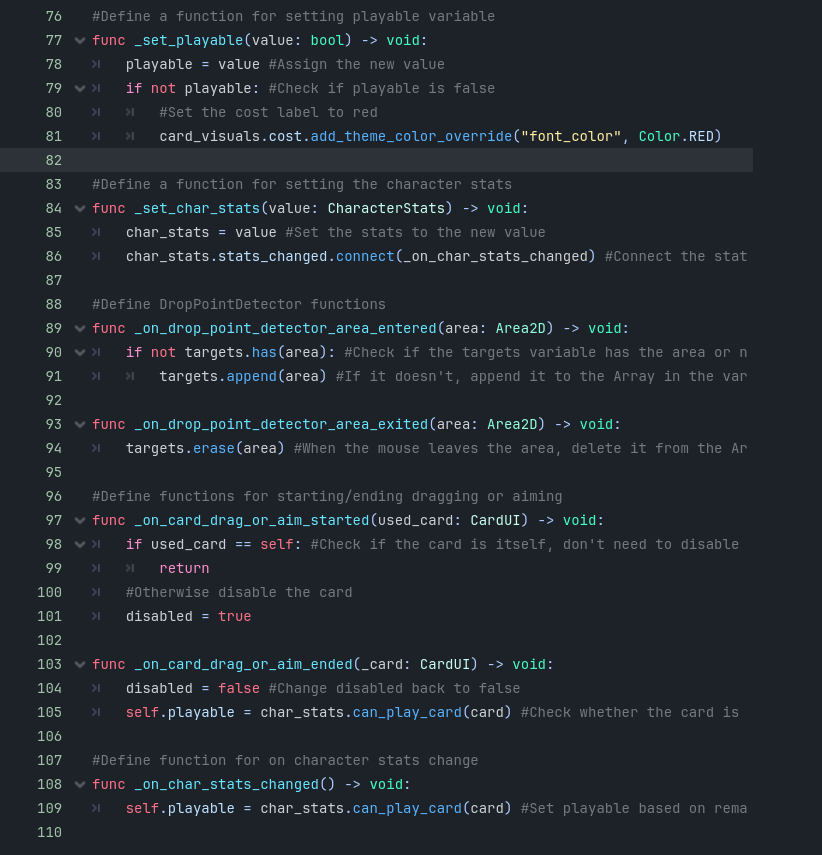Collapse the 'if not playable' block on line 79

click(80, 88)
